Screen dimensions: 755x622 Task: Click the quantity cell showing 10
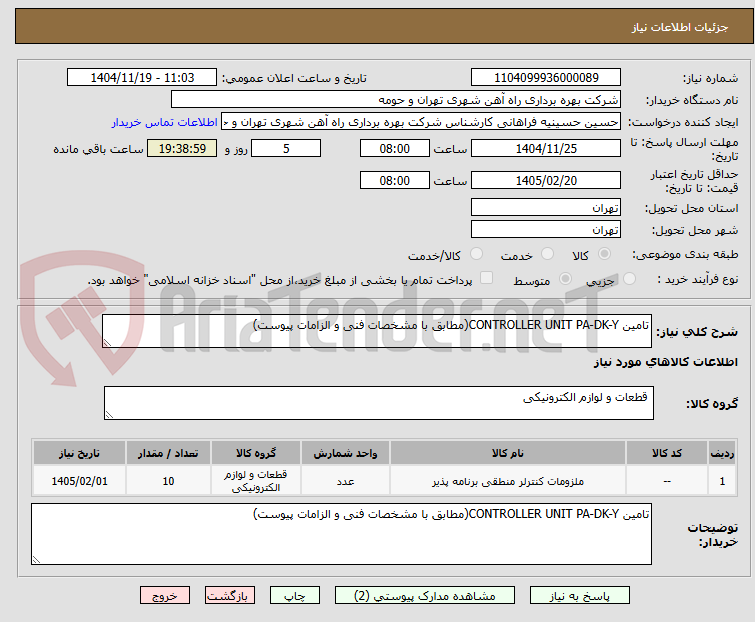coord(168,481)
